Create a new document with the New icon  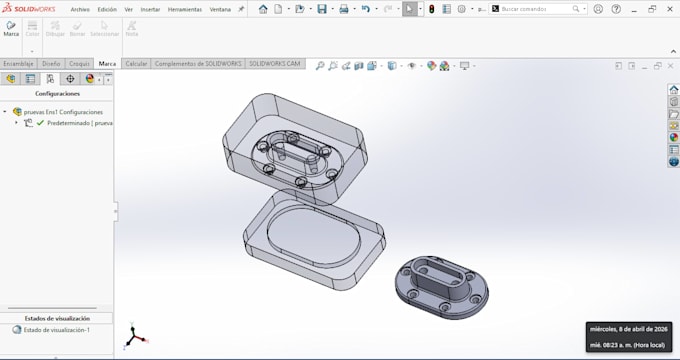278,9
